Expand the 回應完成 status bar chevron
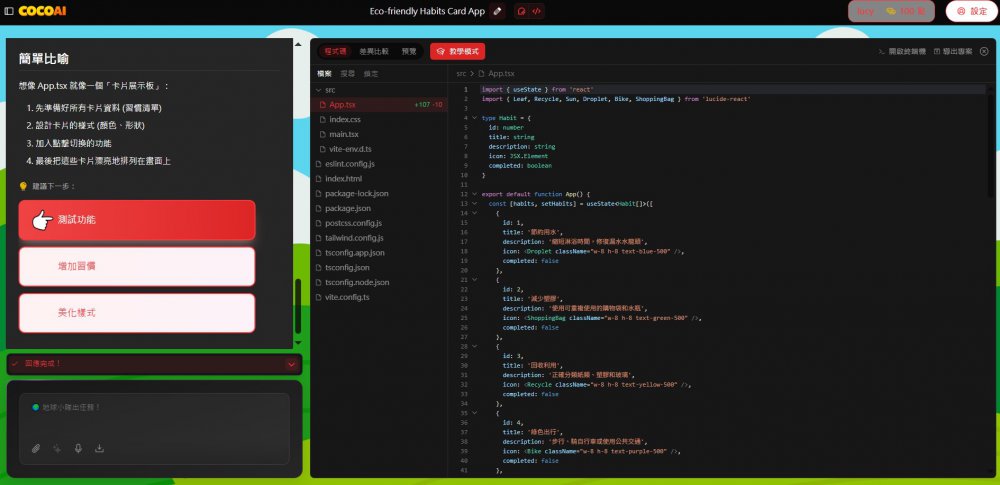The image size is (1000, 485). point(291,364)
